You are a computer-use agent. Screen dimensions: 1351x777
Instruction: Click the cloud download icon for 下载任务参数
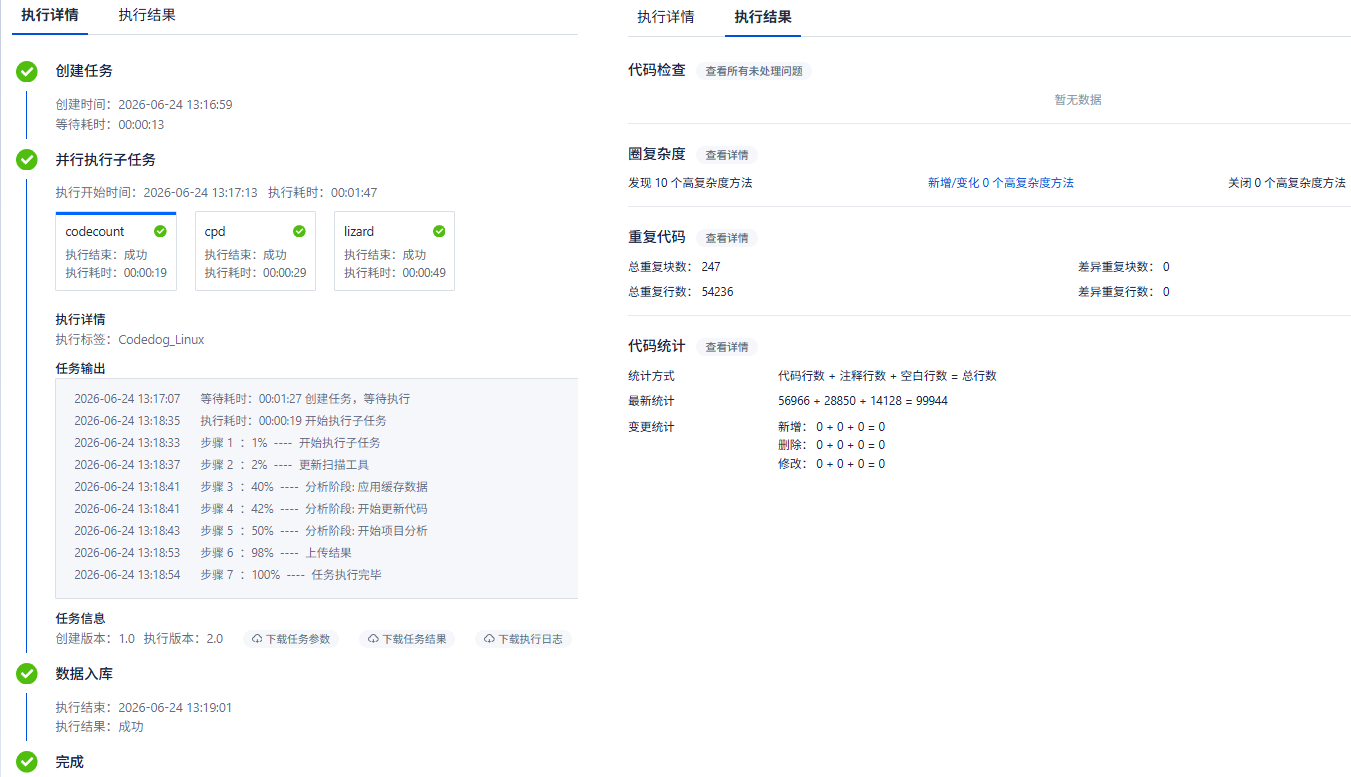[257, 639]
